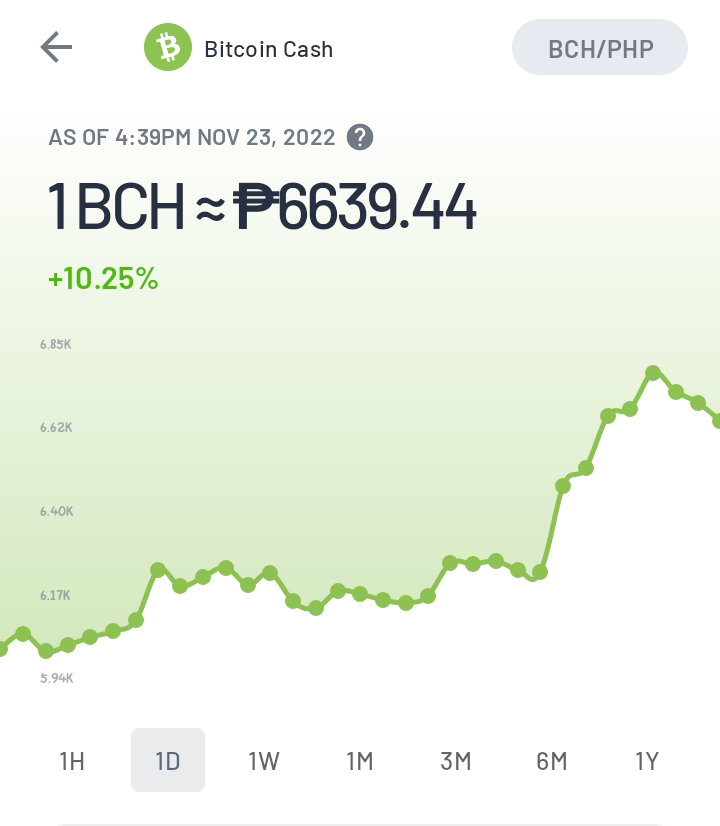
Task: Click the Bitcoin Cash title text
Action: point(269,50)
